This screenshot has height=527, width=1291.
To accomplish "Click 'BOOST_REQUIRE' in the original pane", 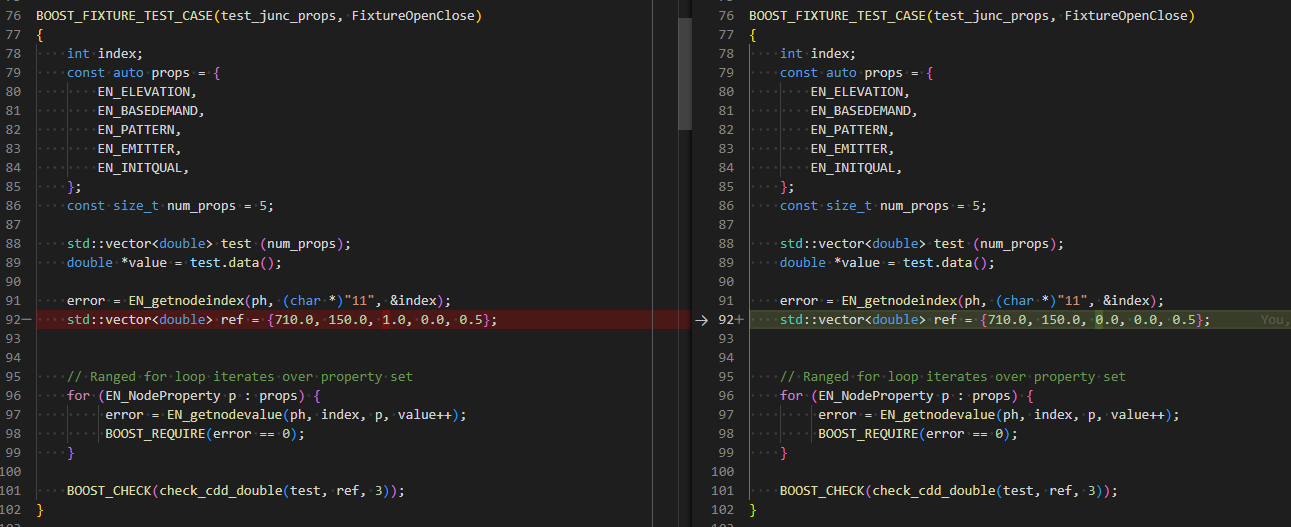I will point(155,434).
